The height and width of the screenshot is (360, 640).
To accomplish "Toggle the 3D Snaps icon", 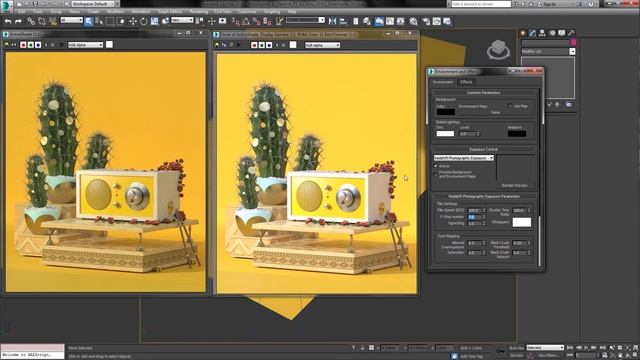I will 236,21.
